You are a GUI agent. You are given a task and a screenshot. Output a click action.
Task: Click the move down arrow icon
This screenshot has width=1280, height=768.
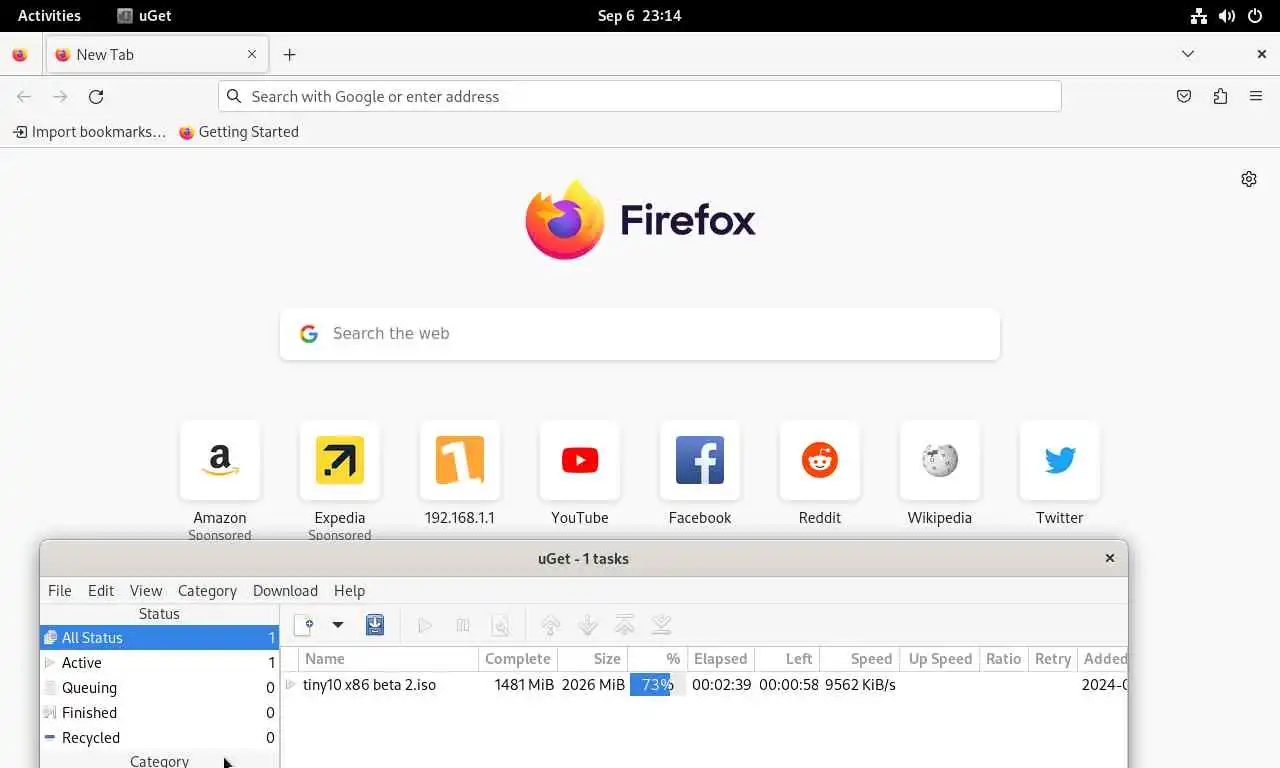point(588,625)
